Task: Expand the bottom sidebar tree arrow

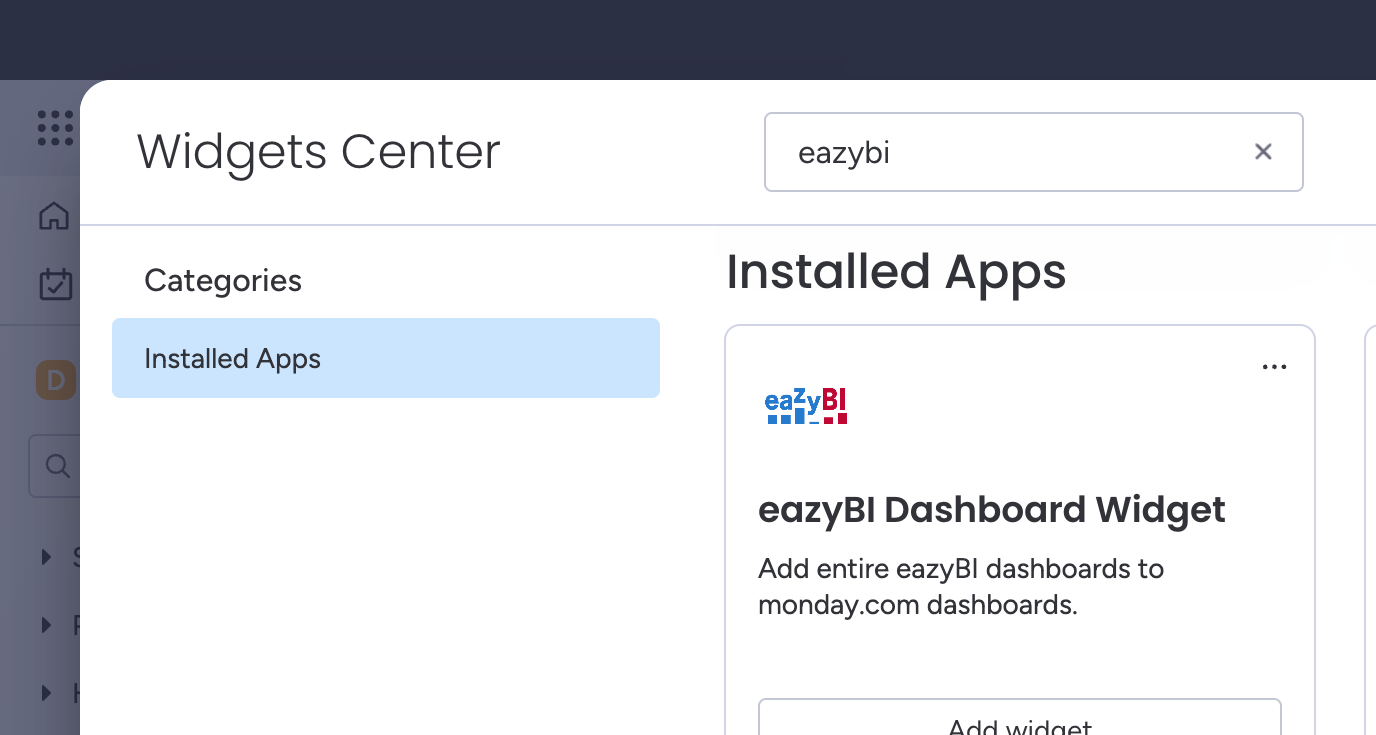Action: (46, 692)
